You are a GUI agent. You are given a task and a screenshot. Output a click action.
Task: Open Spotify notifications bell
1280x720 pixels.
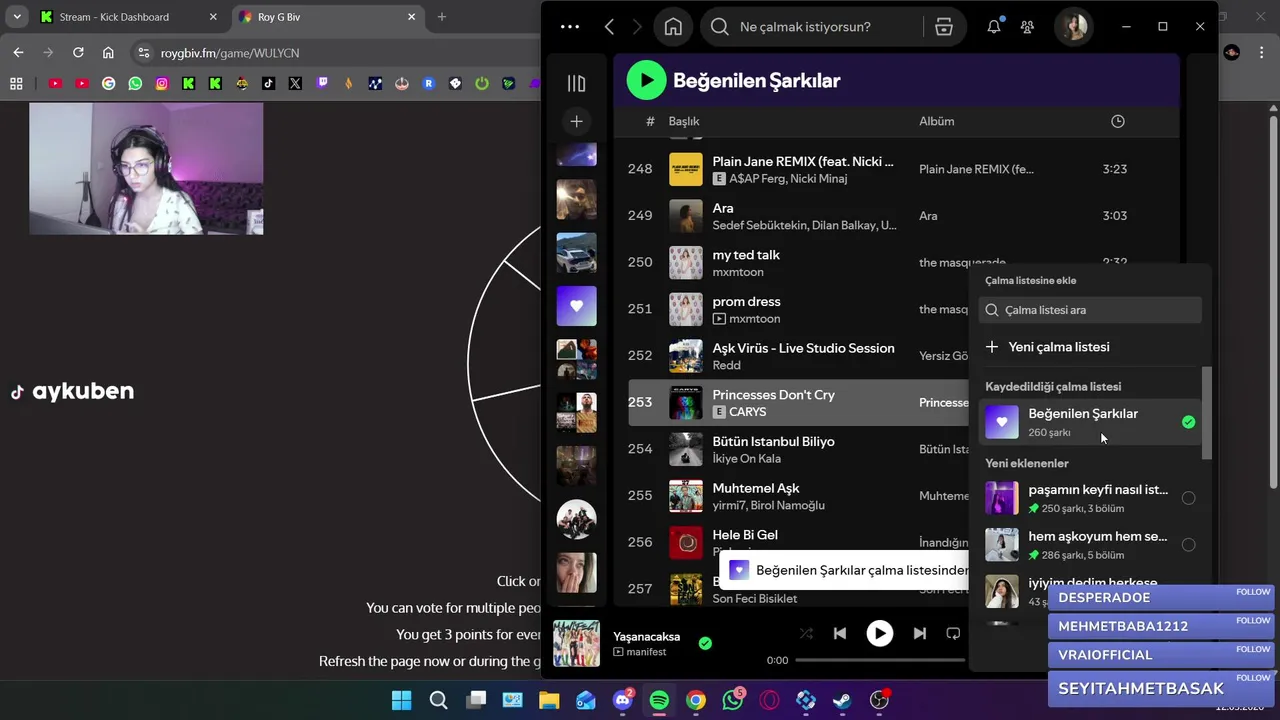pyautogui.click(x=994, y=27)
